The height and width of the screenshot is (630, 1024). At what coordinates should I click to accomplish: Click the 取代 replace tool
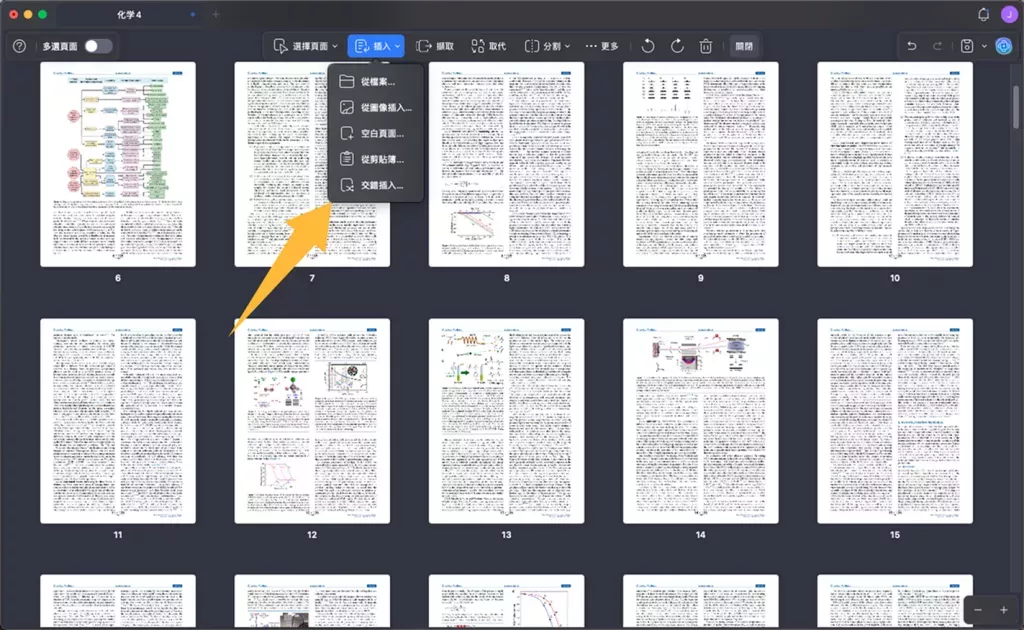pos(488,46)
